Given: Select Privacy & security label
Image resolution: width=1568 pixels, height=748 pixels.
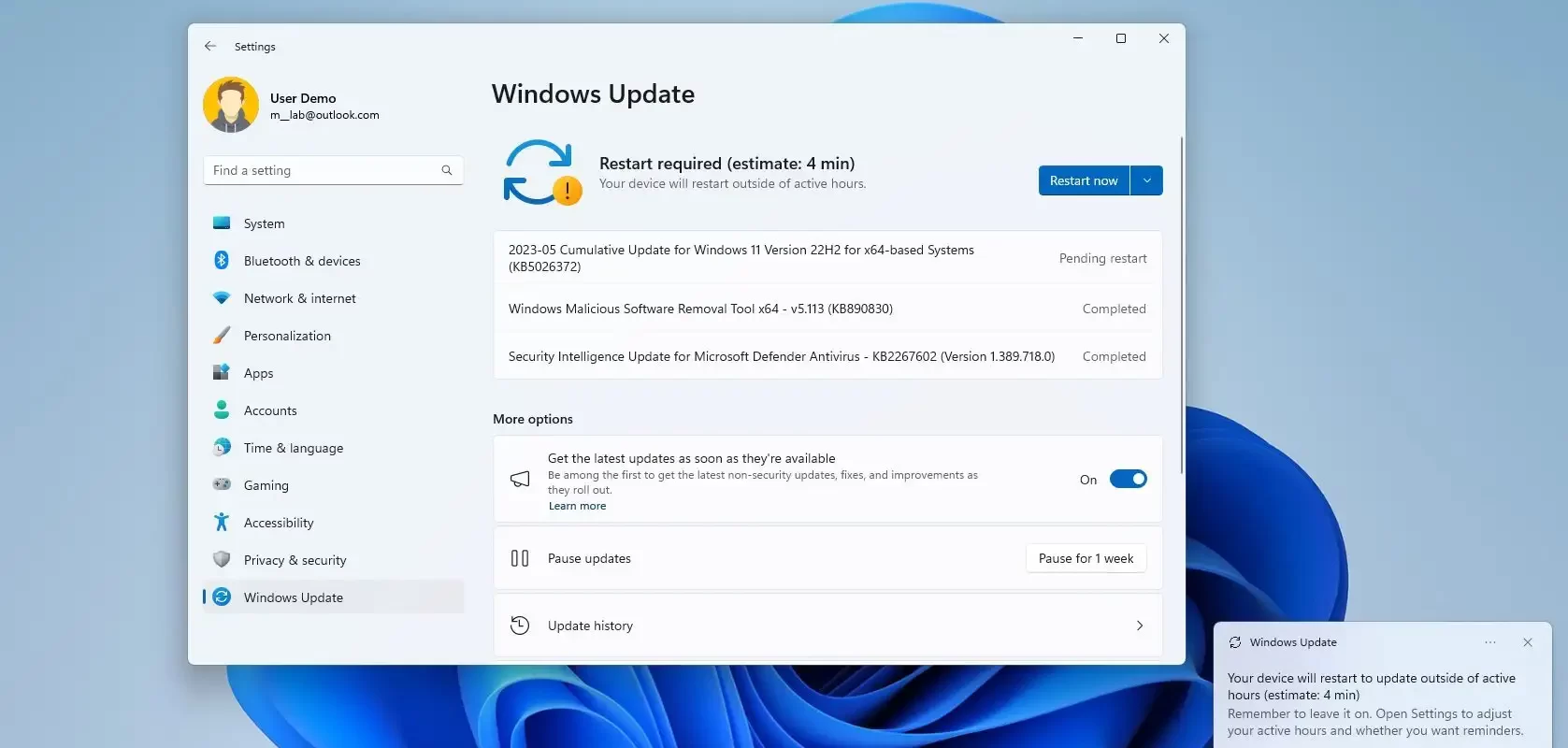Looking at the screenshot, I should 295,560.
